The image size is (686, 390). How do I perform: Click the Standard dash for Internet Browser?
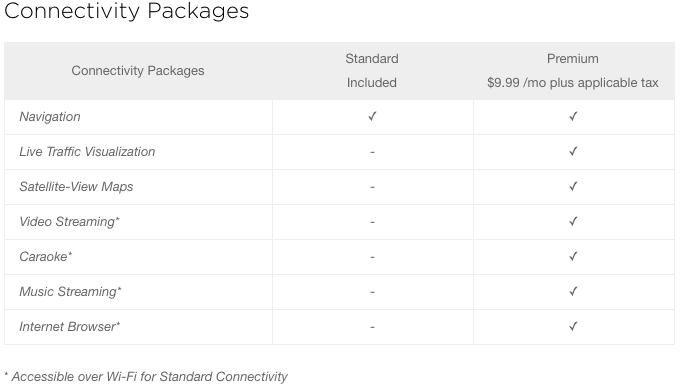372,327
